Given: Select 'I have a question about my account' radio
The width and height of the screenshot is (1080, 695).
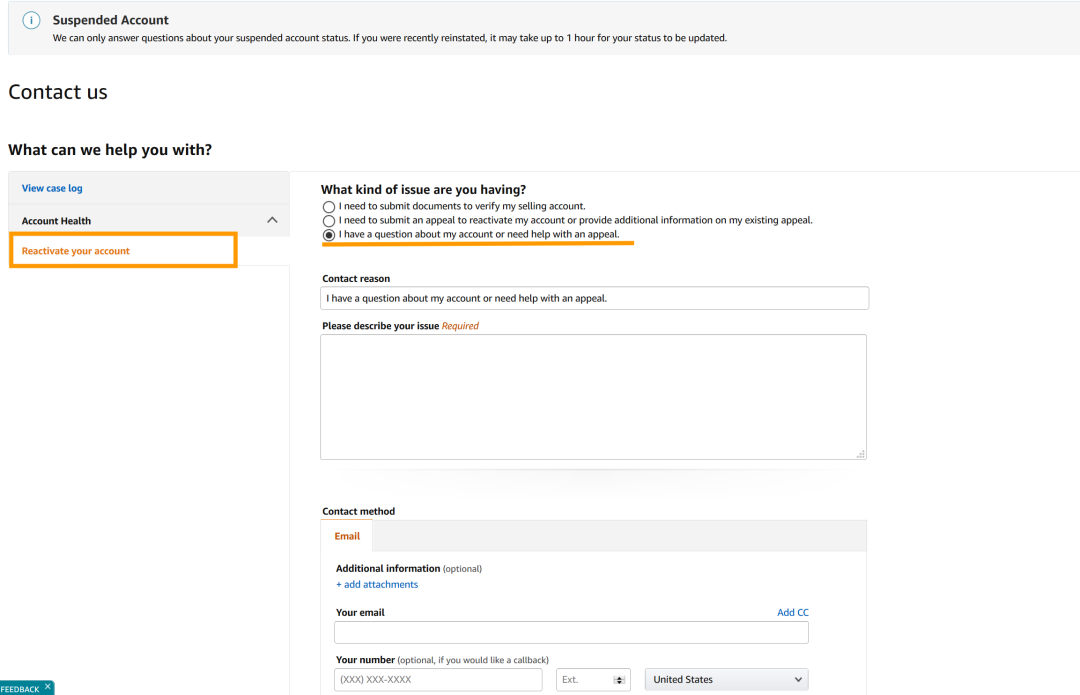Looking at the screenshot, I should tap(329, 235).
